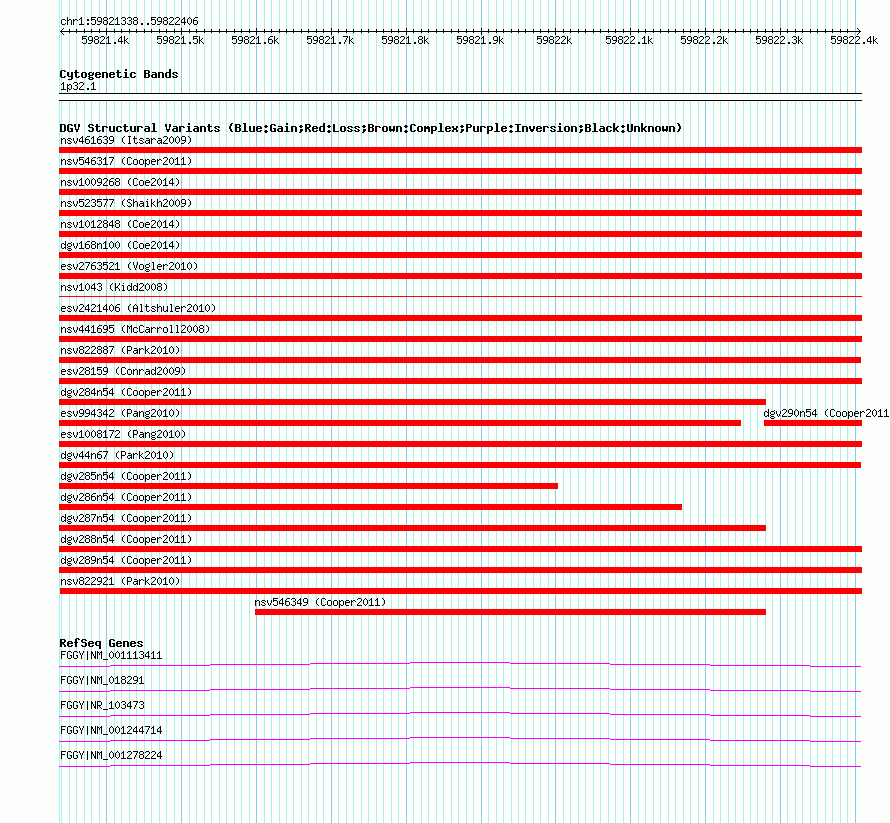890x823 pixels.
Task: Open nsv1043 (Kidd2008) variant label
Action: click(x=114, y=287)
